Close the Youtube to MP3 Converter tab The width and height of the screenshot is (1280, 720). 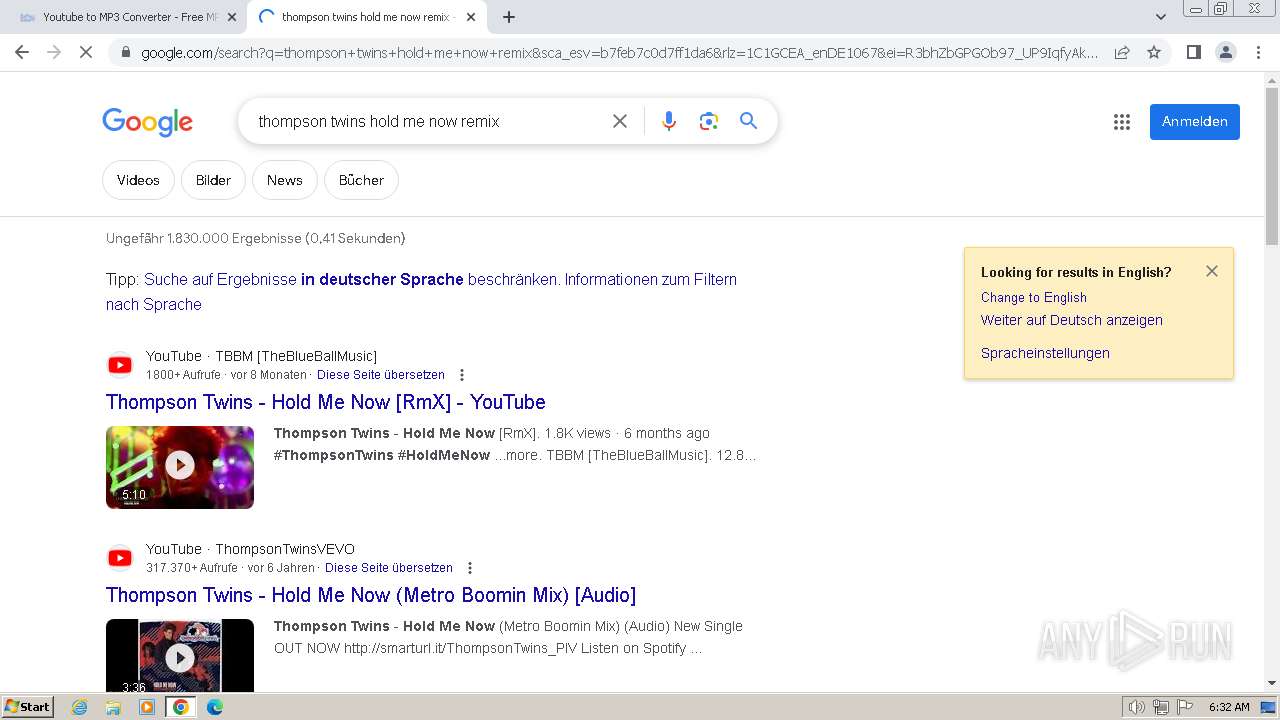pyautogui.click(x=231, y=17)
